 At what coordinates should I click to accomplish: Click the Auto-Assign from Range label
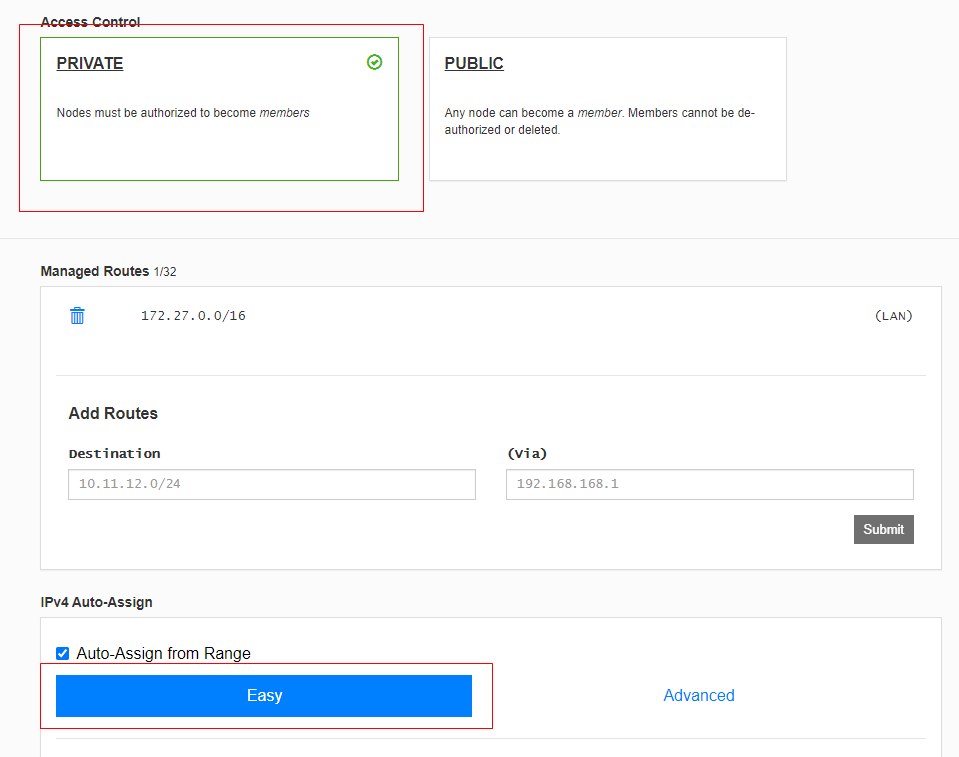pyautogui.click(x=163, y=654)
